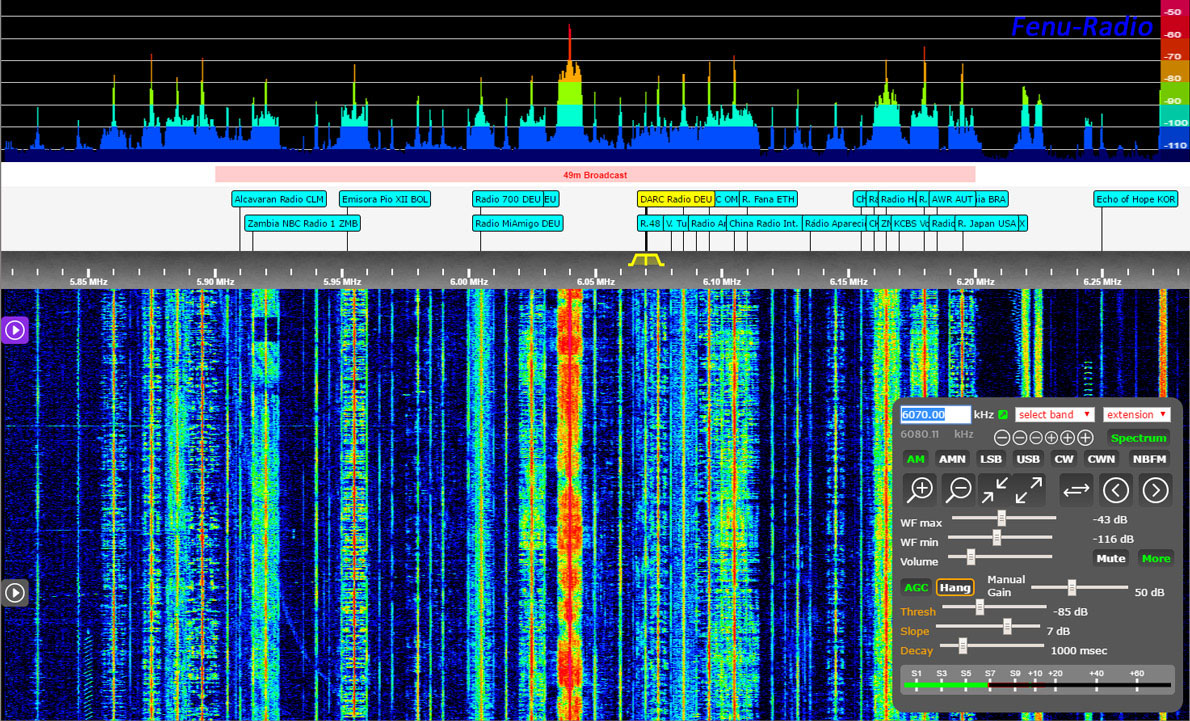Click the inward arrows zoom-to-band icon
Image resolution: width=1190 pixels, height=721 pixels.
(994, 490)
